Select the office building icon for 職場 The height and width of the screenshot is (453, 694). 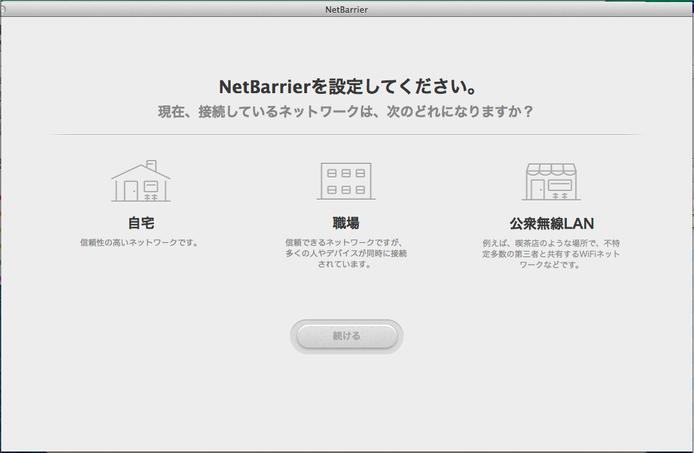(346, 181)
